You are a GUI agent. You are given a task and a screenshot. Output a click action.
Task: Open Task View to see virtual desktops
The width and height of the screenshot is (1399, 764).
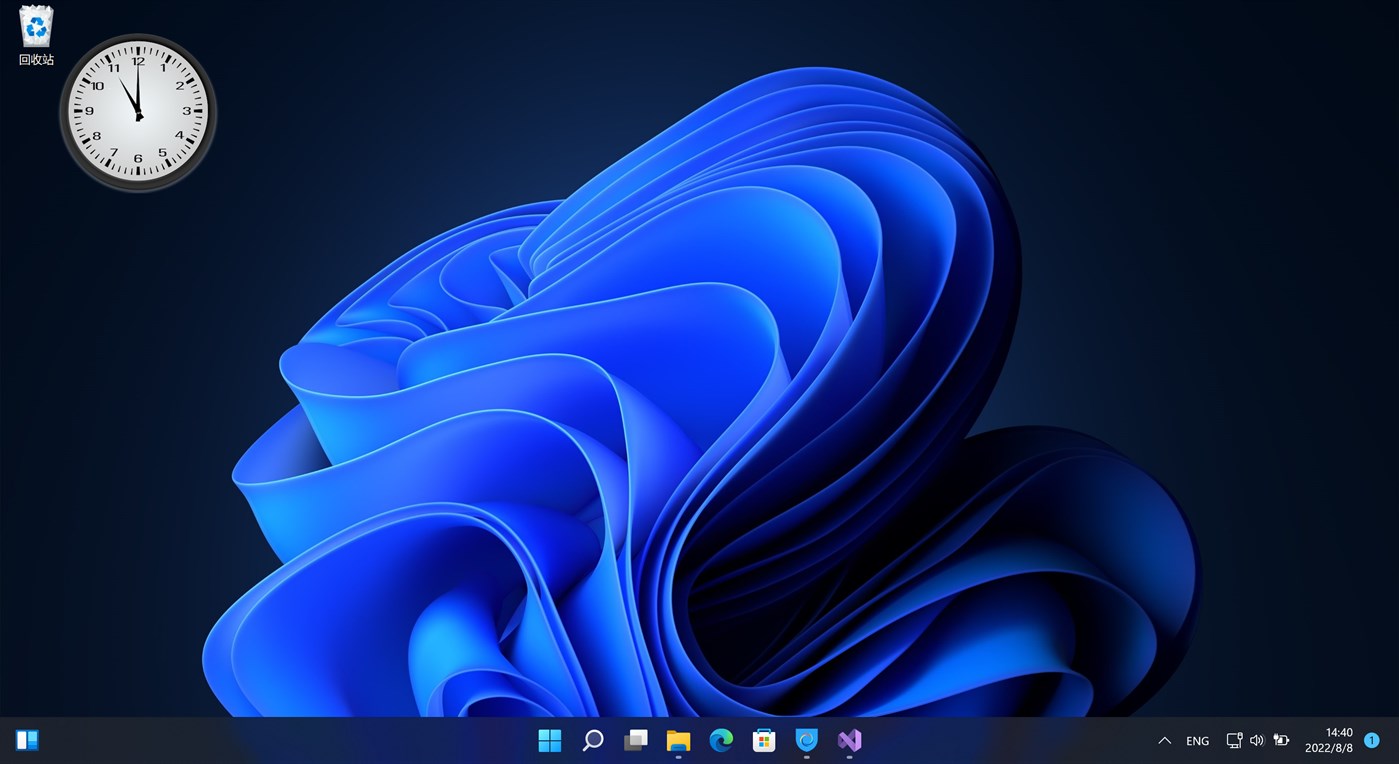click(635, 740)
